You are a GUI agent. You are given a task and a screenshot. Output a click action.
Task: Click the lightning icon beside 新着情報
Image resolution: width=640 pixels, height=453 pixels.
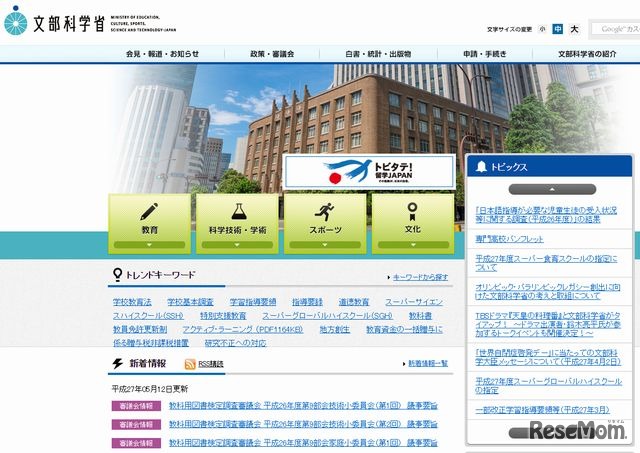coord(118,363)
